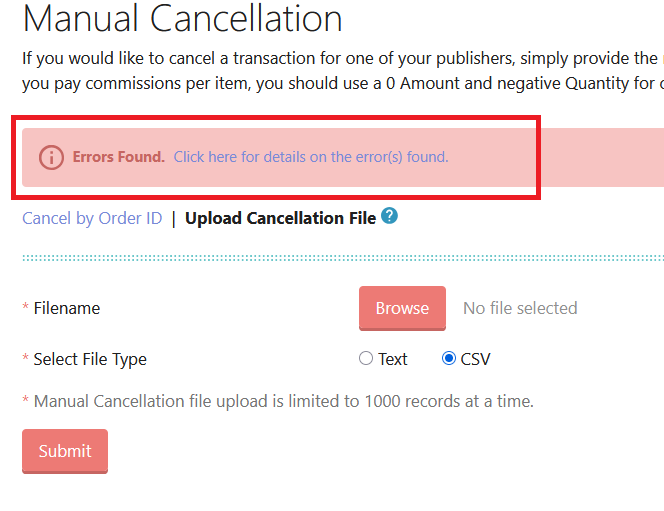Click the Manual Cancellation page heading

182,18
